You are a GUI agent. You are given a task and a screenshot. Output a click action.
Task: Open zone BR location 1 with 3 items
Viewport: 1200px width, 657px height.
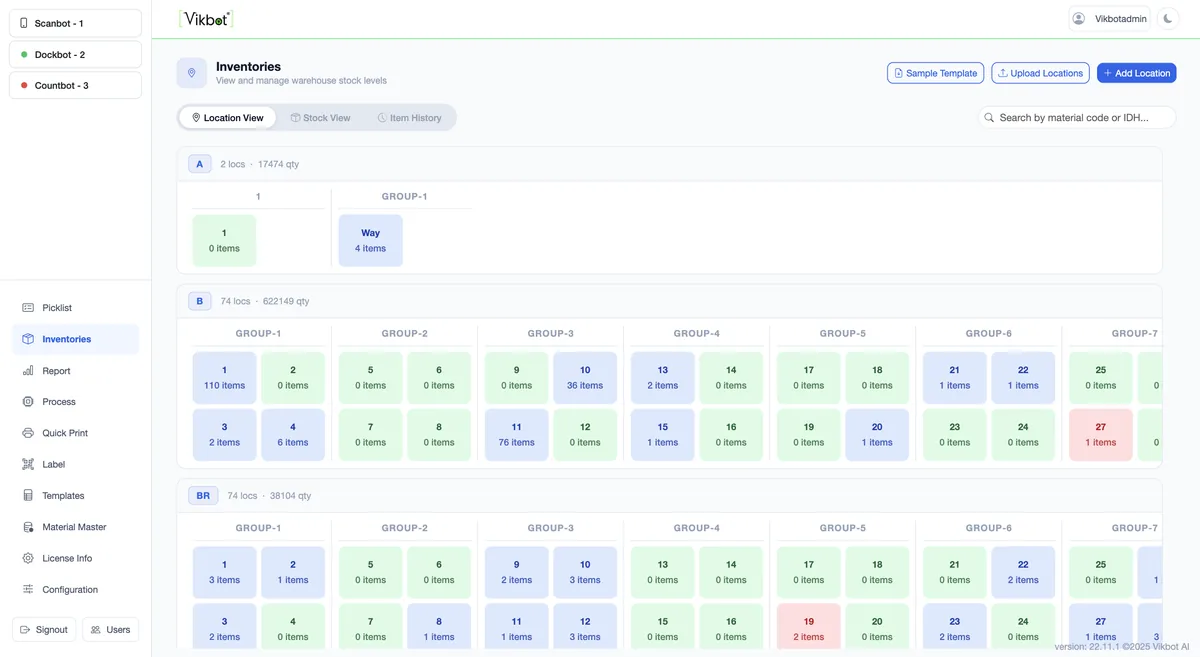point(224,573)
